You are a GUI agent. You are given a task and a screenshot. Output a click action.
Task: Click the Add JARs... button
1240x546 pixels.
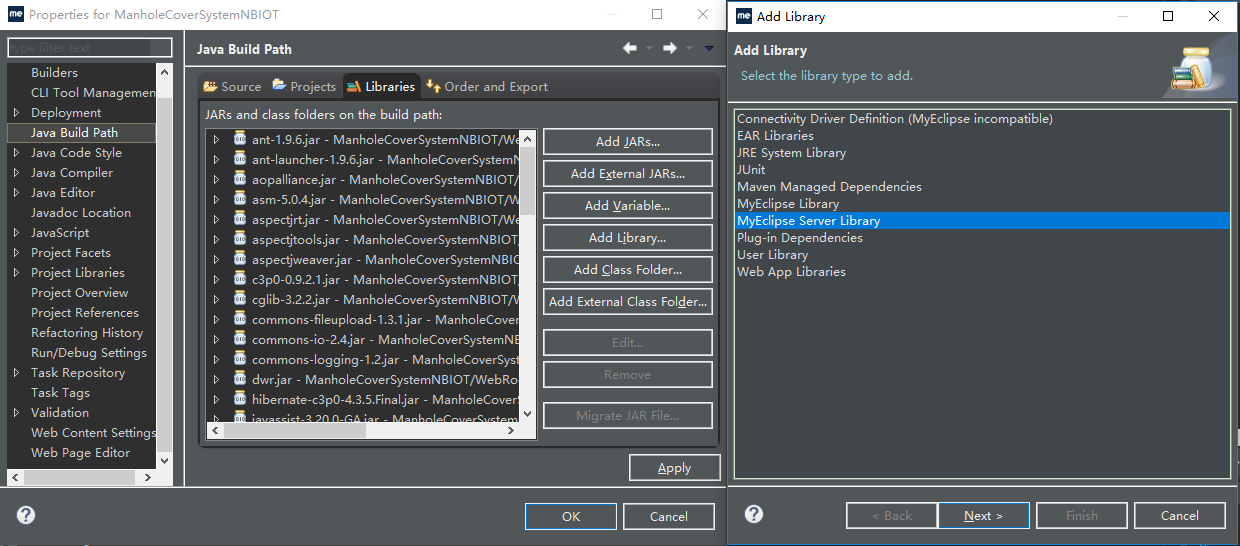click(x=628, y=142)
